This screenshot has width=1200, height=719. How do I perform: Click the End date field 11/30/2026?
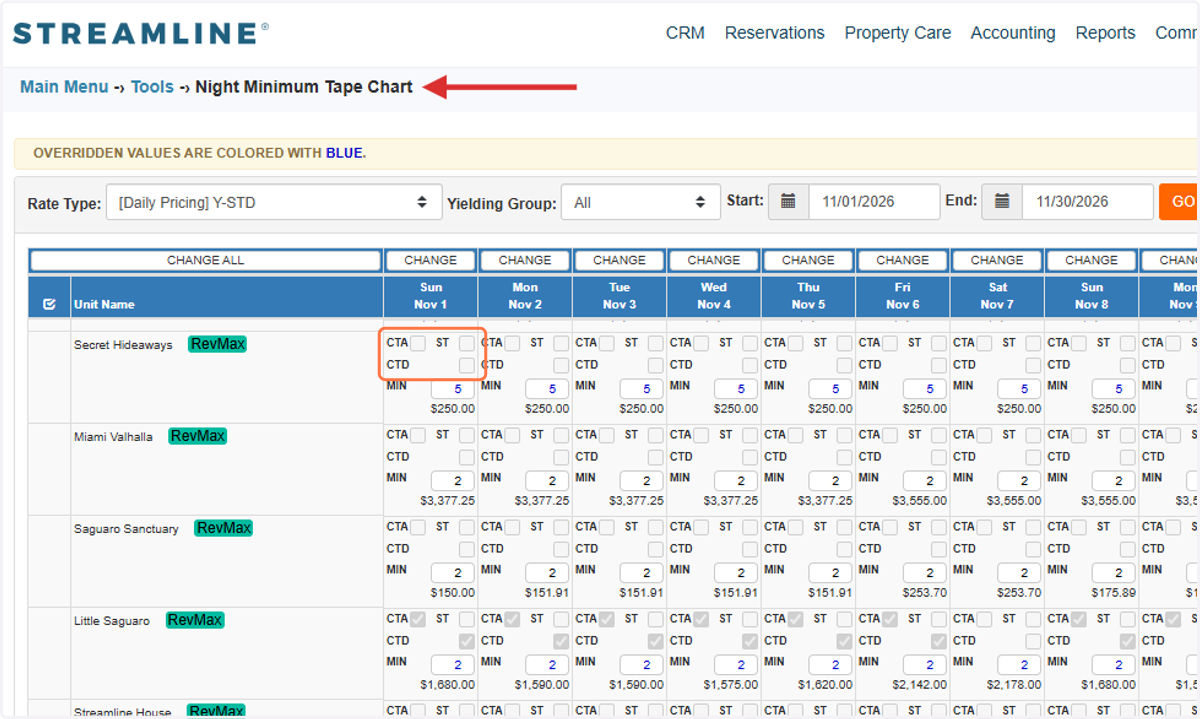pos(1088,201)
